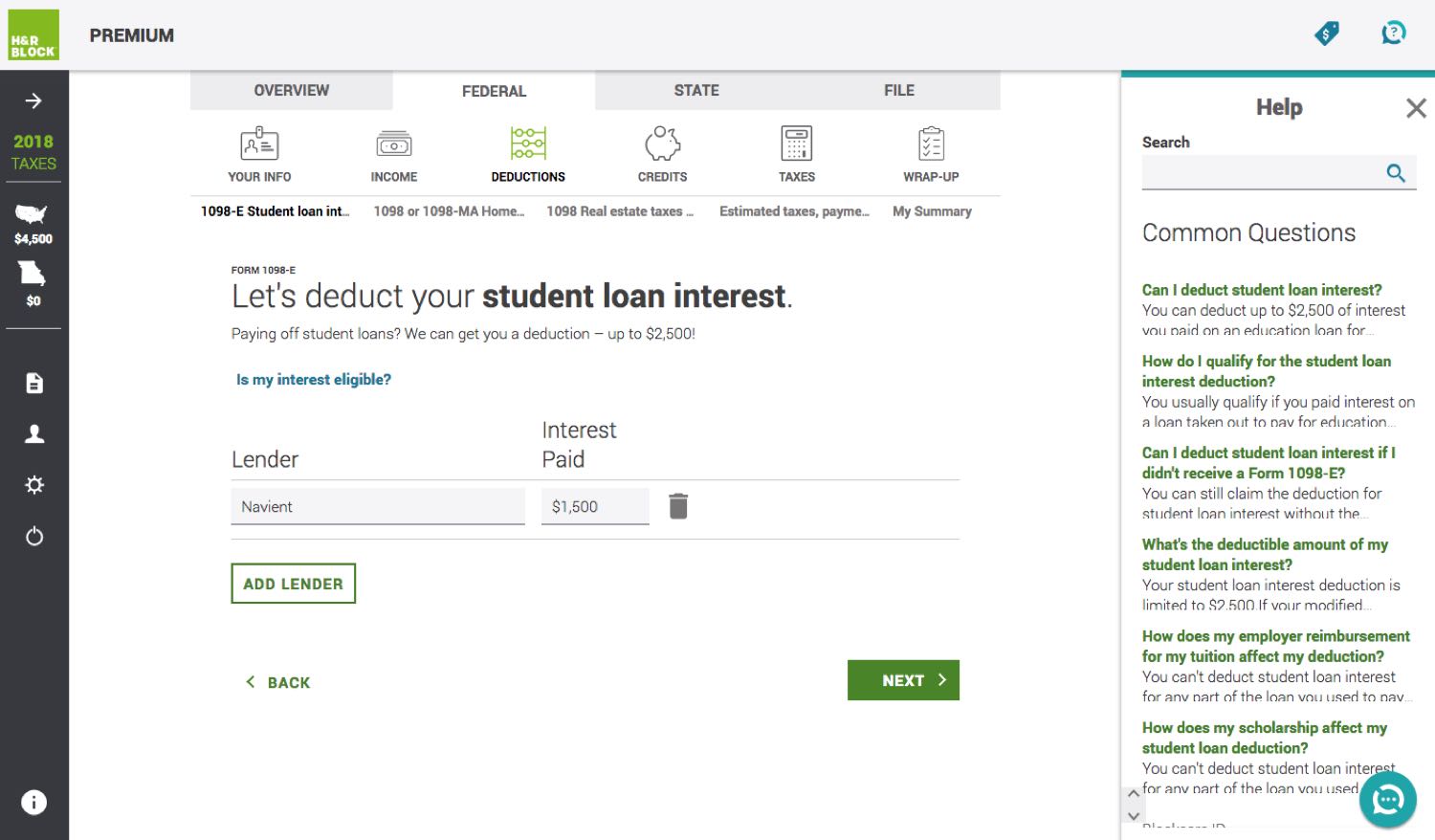The image size is (1435, 840).
Task: Delete the Navient lender row
Action: tap(678, 506)
